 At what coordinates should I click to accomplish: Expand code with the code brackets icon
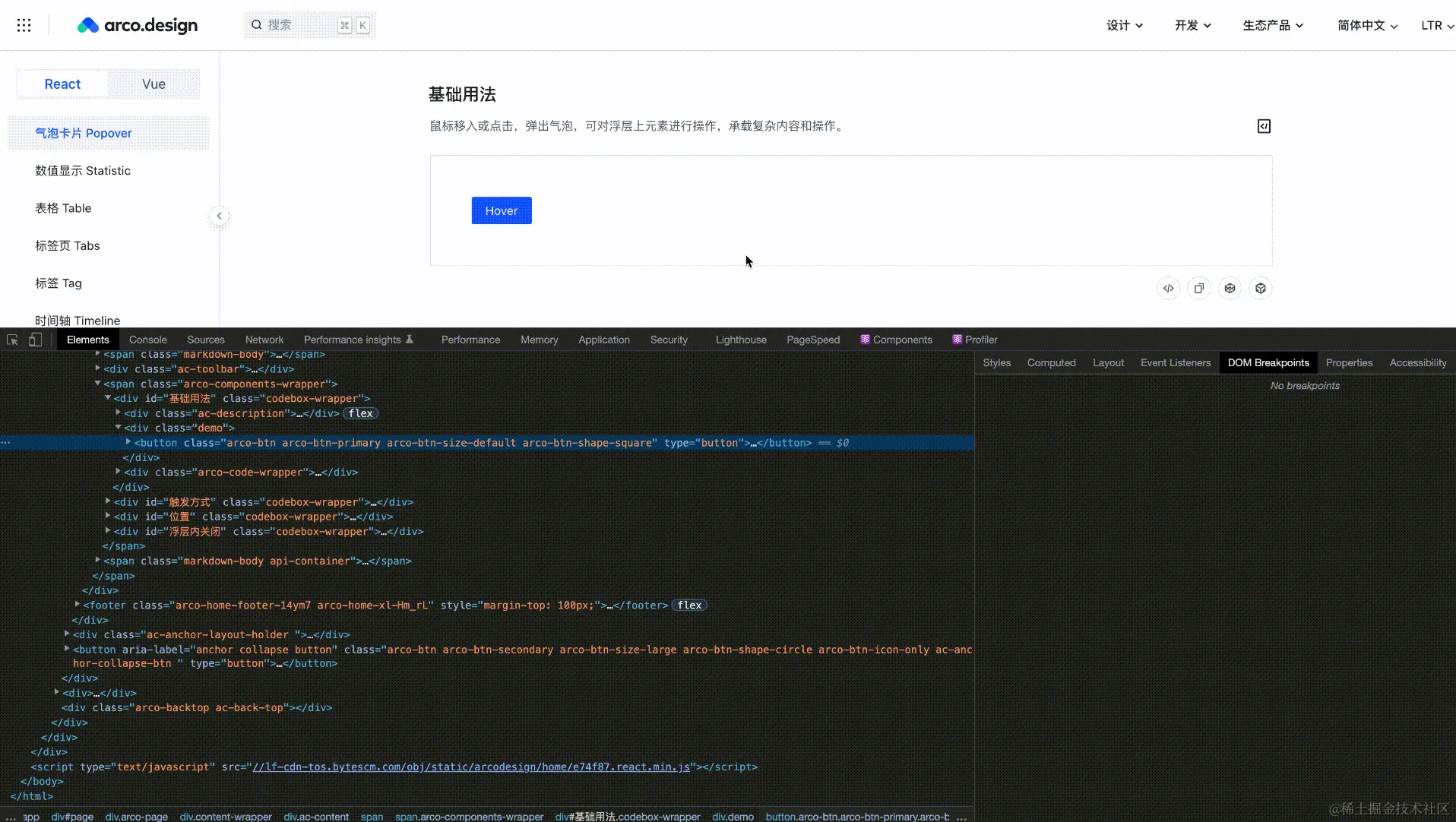1169,289
